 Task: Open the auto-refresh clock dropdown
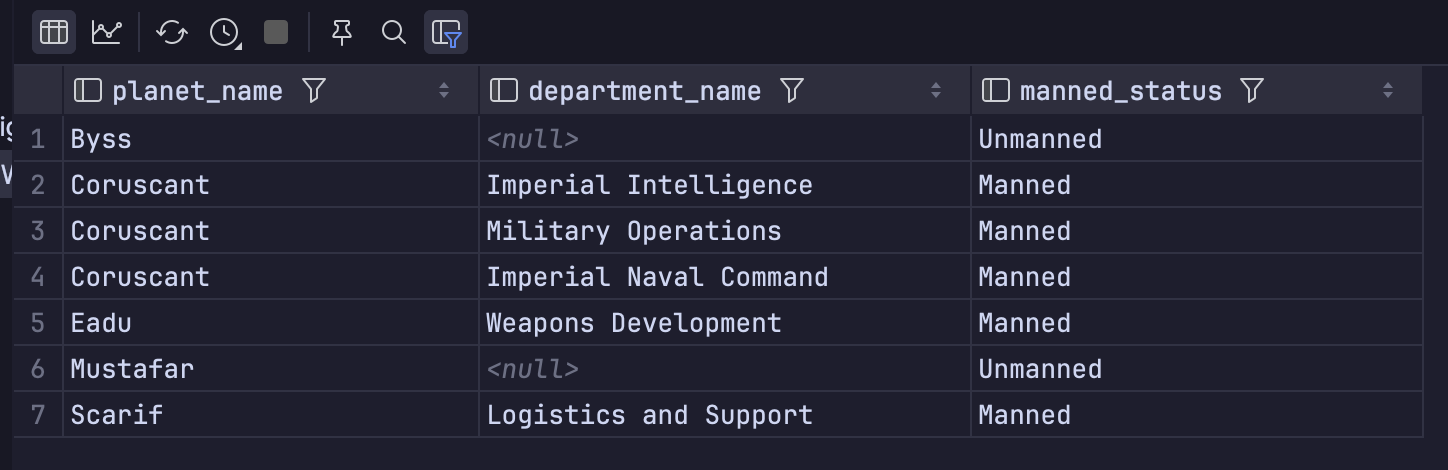[225, 32]
